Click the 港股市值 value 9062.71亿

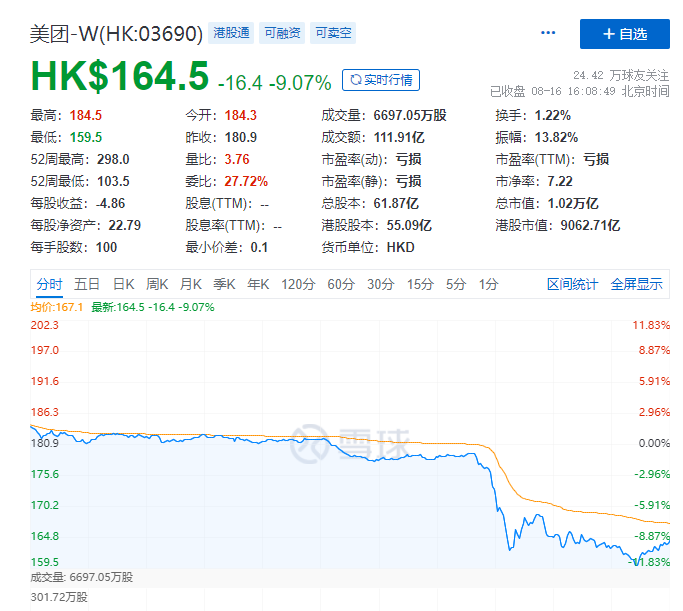click(x=590, y=225)
